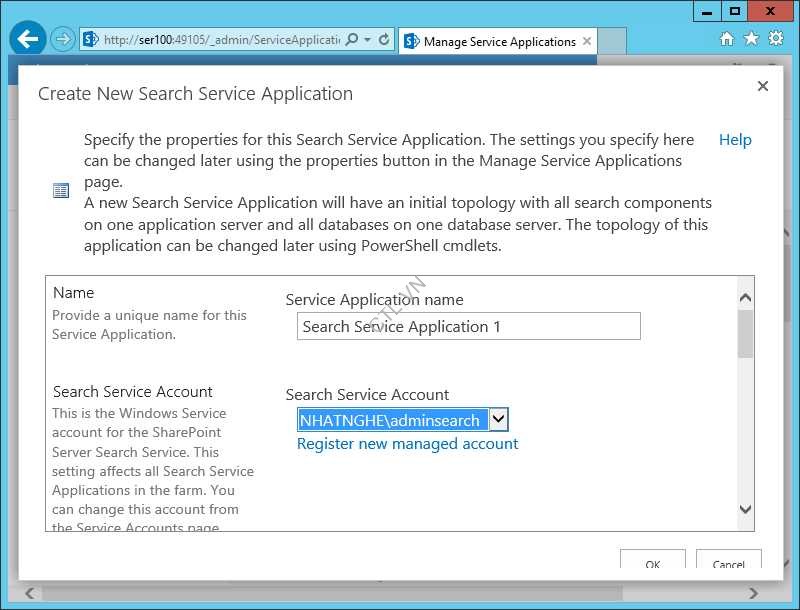Click the 'Name' section heading
Viewport: 800px width, 610px height.
click(x=73, y=293)
